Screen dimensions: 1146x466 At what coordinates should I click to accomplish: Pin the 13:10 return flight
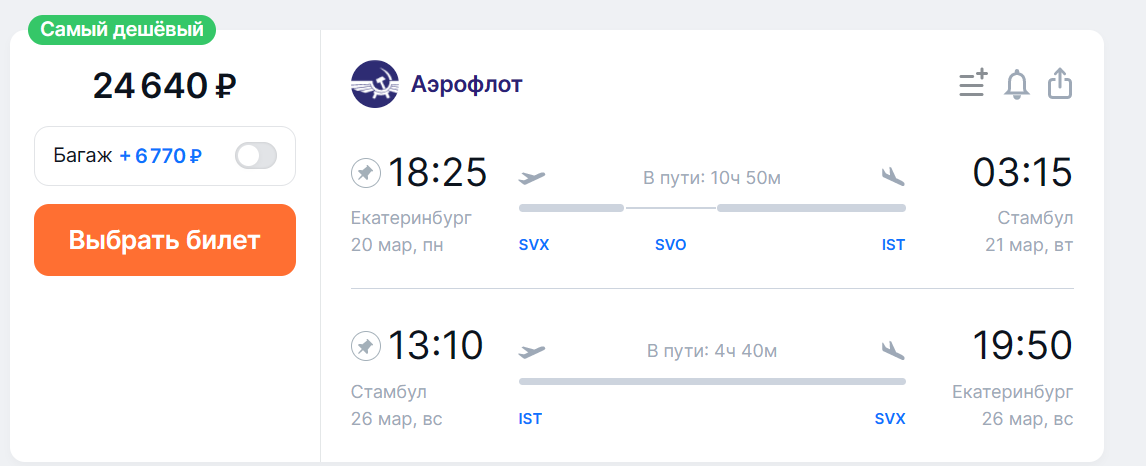tap(365, 346)
